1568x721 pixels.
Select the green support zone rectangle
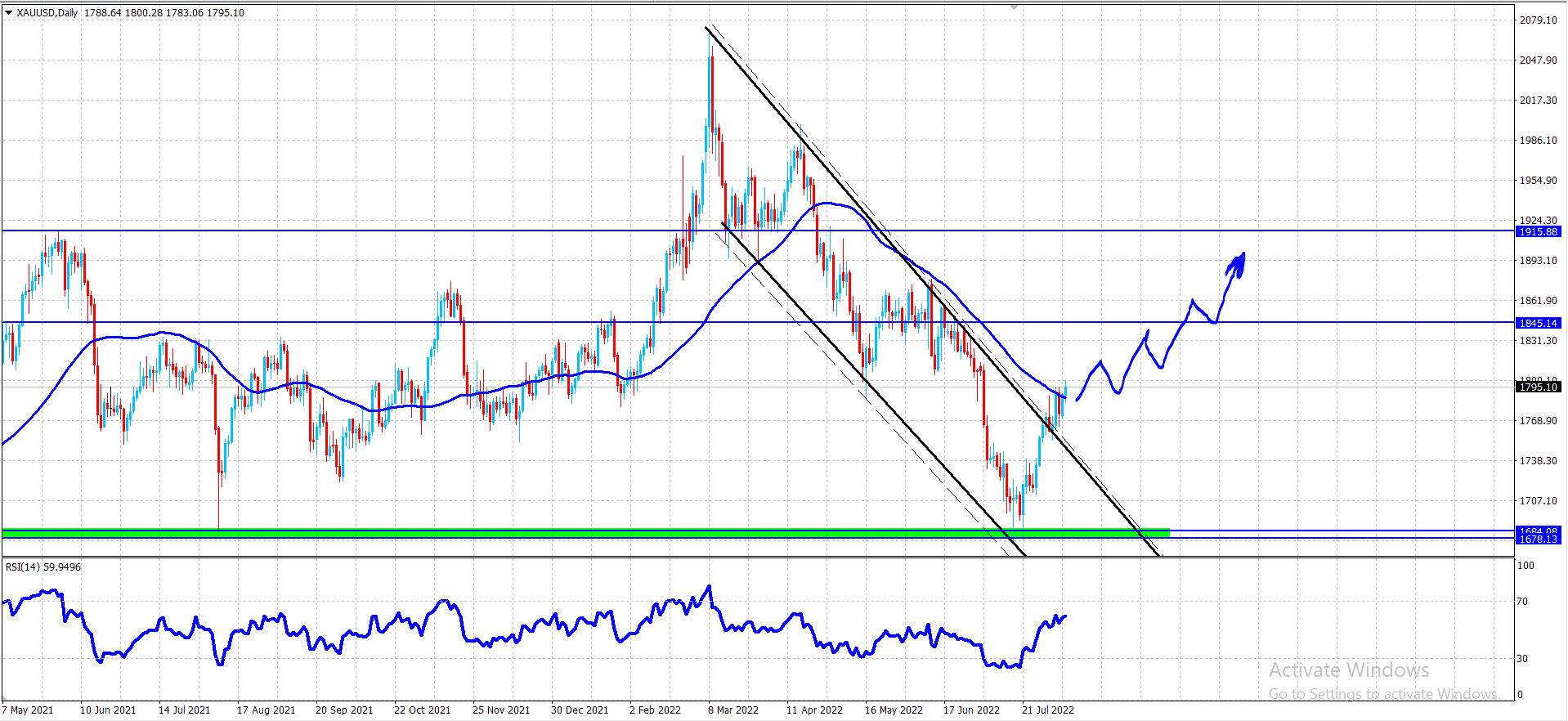586,533
